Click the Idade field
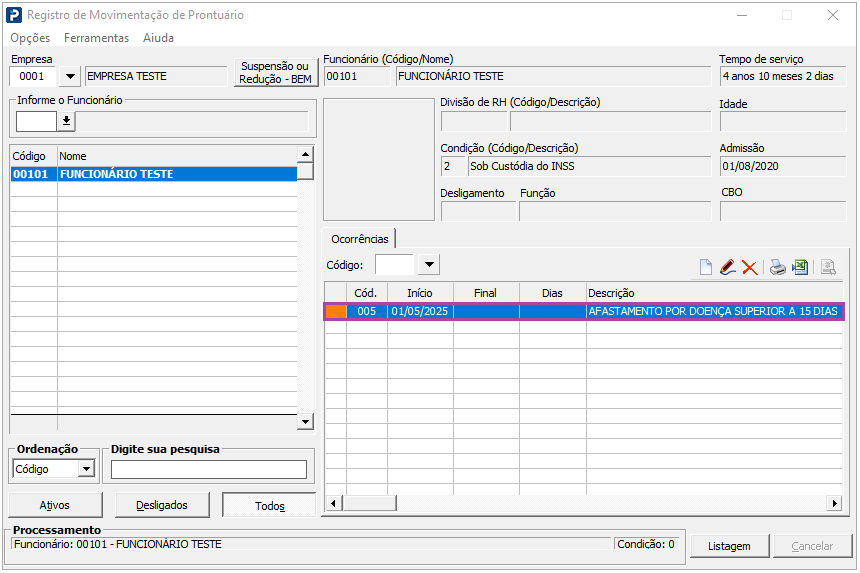Screen dimensions: 860x573 click(783, 121)
